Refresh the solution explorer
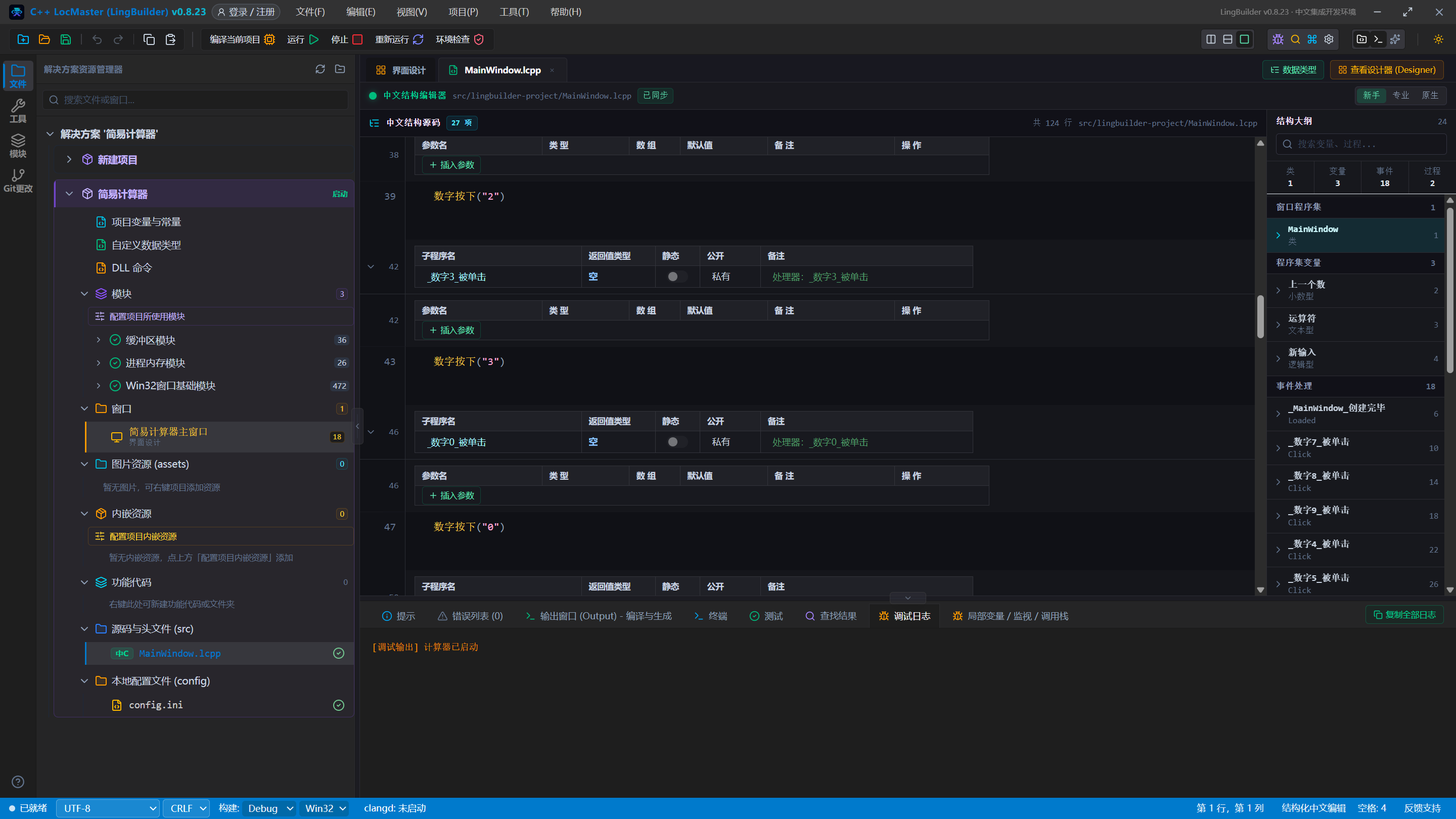 click(320, 69)
